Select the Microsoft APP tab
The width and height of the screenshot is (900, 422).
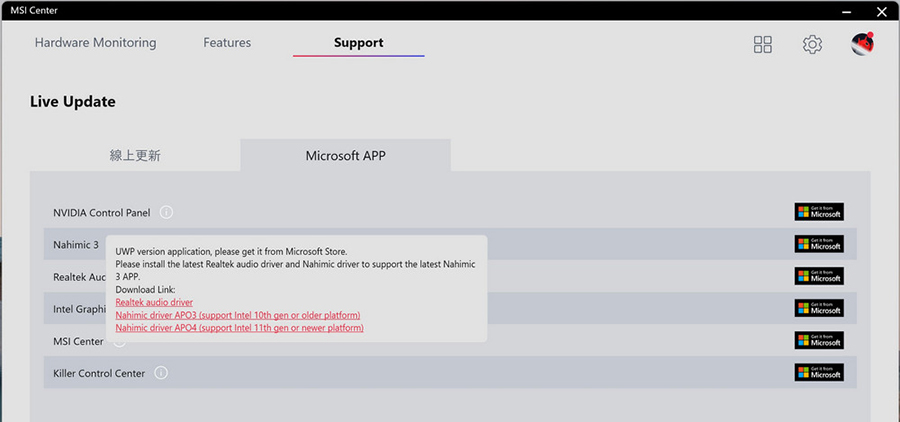click(346, 156)
